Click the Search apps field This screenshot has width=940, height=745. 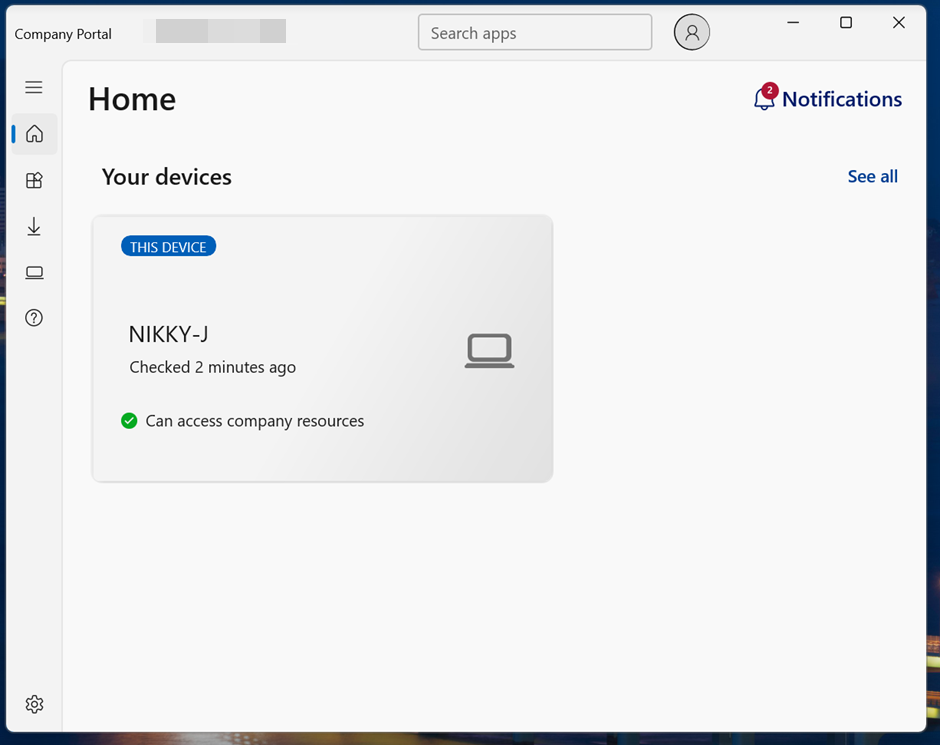(534, 33)
